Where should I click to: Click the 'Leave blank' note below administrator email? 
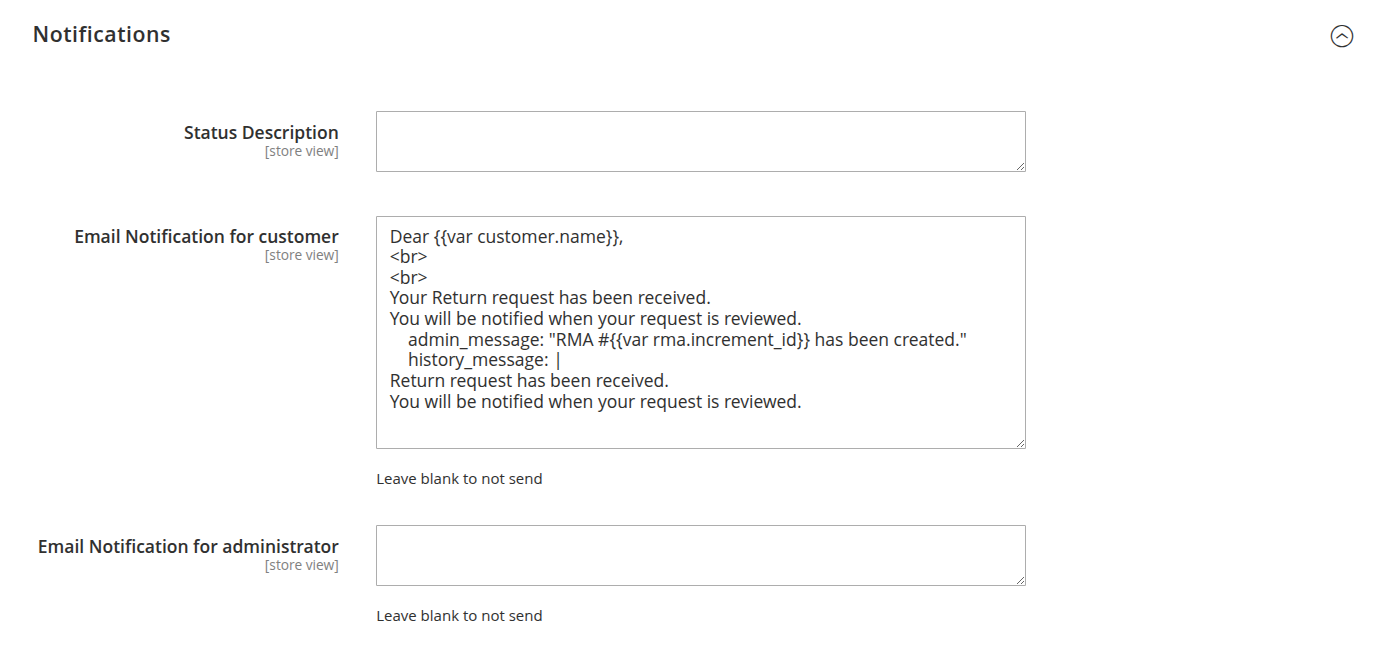(x=459, y=616)
